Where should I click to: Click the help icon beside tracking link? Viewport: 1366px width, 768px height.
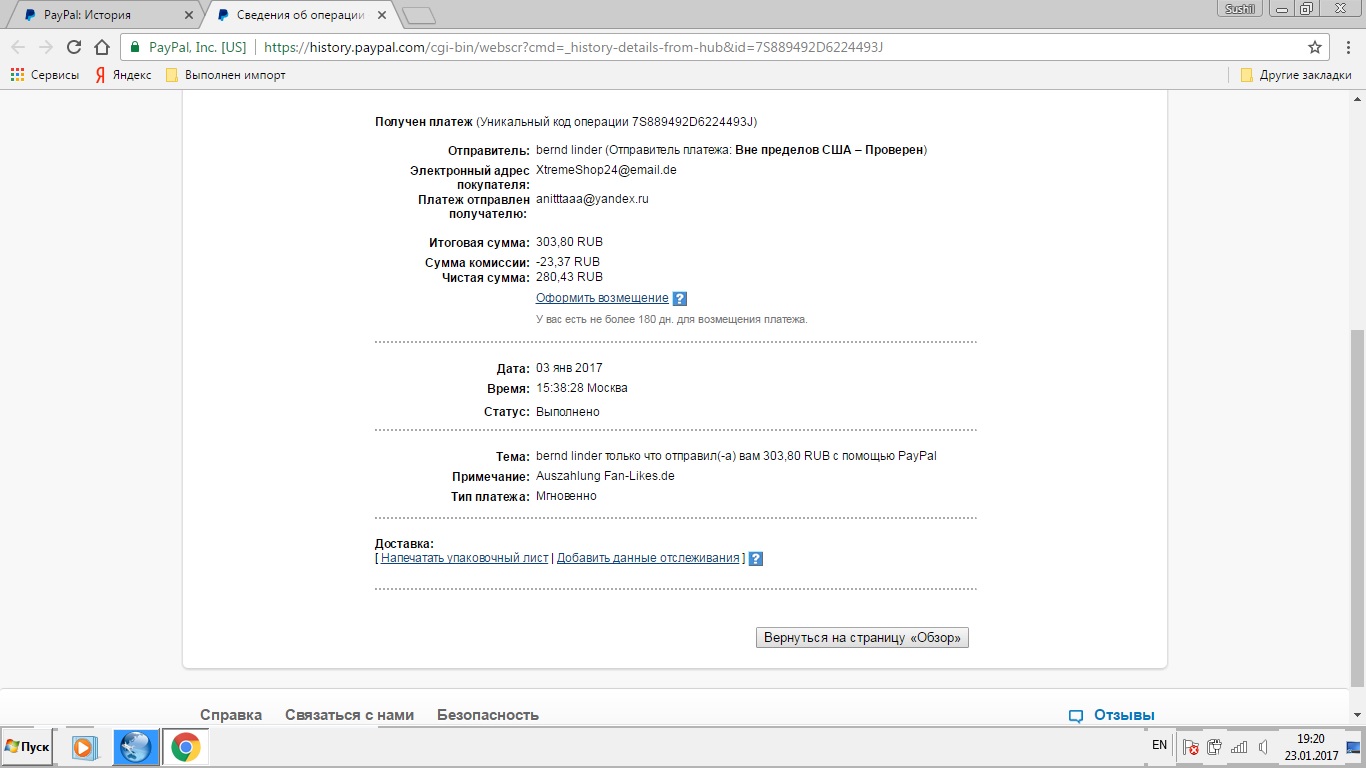[756, 559]
